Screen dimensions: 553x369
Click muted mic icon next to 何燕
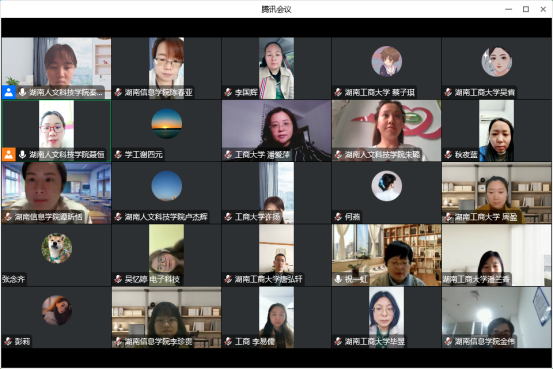click(338, 217)
